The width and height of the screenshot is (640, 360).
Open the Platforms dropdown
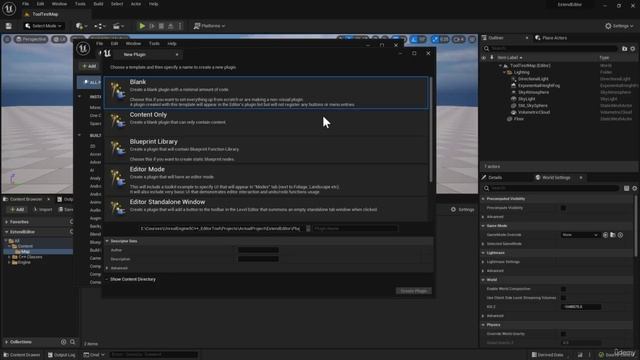coord(209,26)
